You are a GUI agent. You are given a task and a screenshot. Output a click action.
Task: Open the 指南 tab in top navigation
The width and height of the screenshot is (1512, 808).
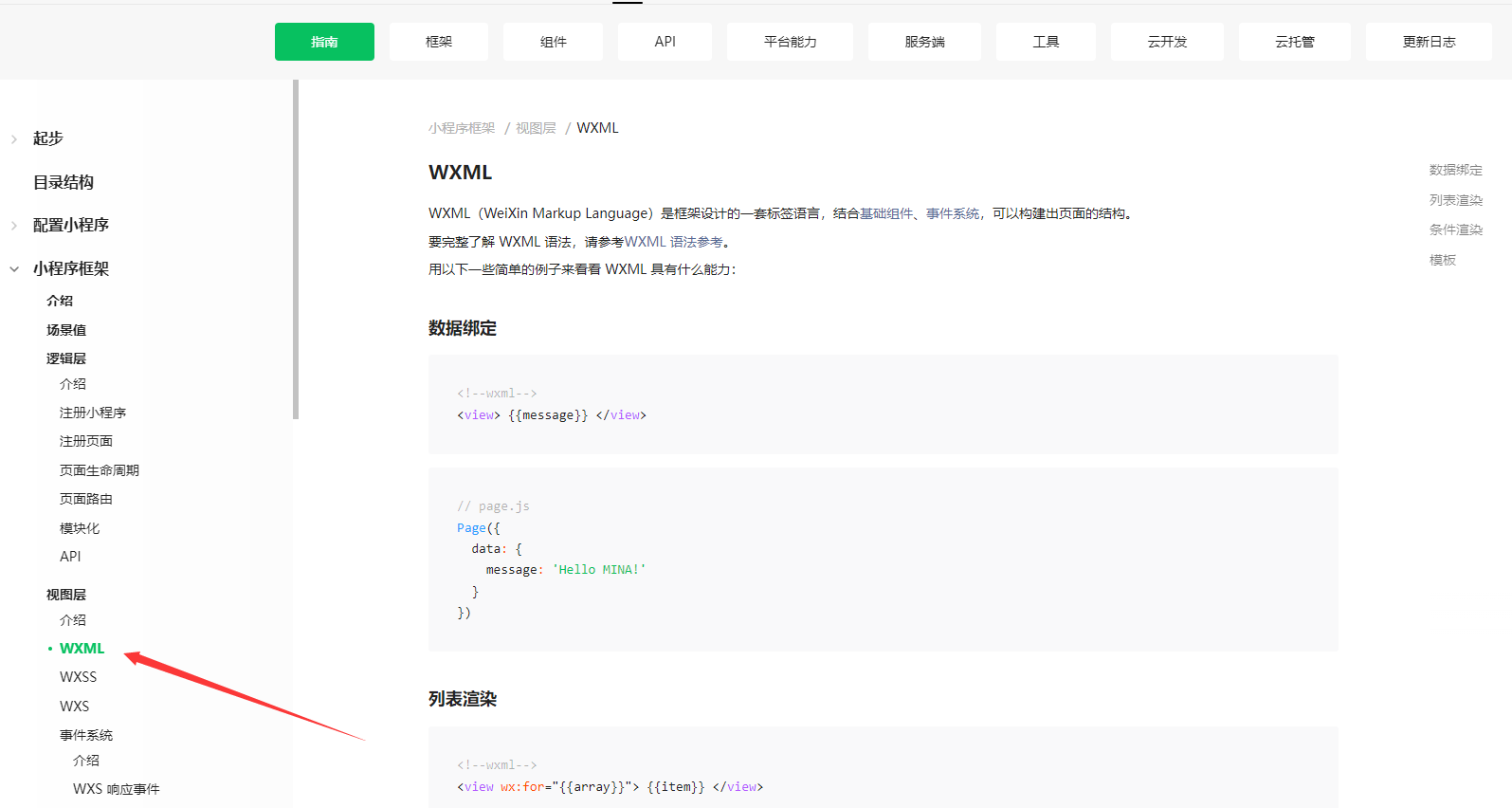tap(324, 42)
